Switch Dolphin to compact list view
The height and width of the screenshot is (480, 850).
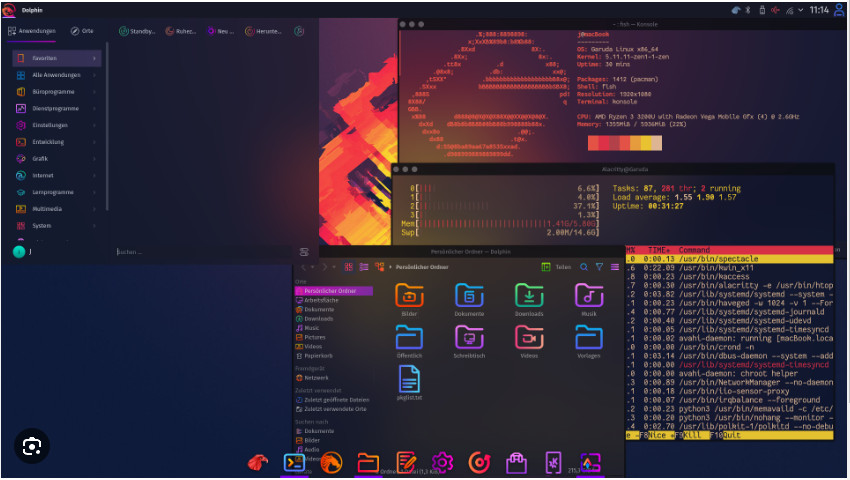(364, 267)
